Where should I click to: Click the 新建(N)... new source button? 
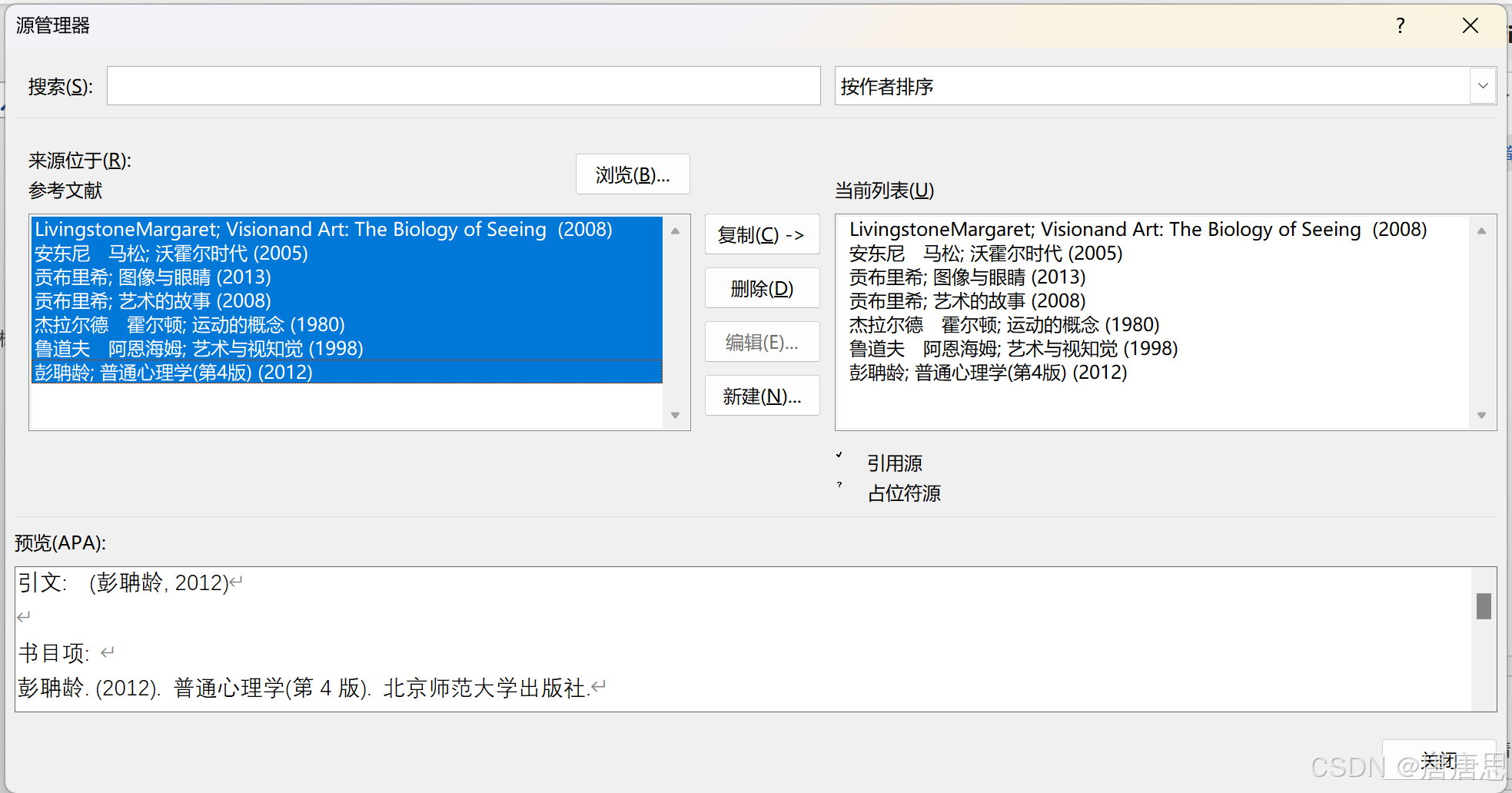pos(762,396)
